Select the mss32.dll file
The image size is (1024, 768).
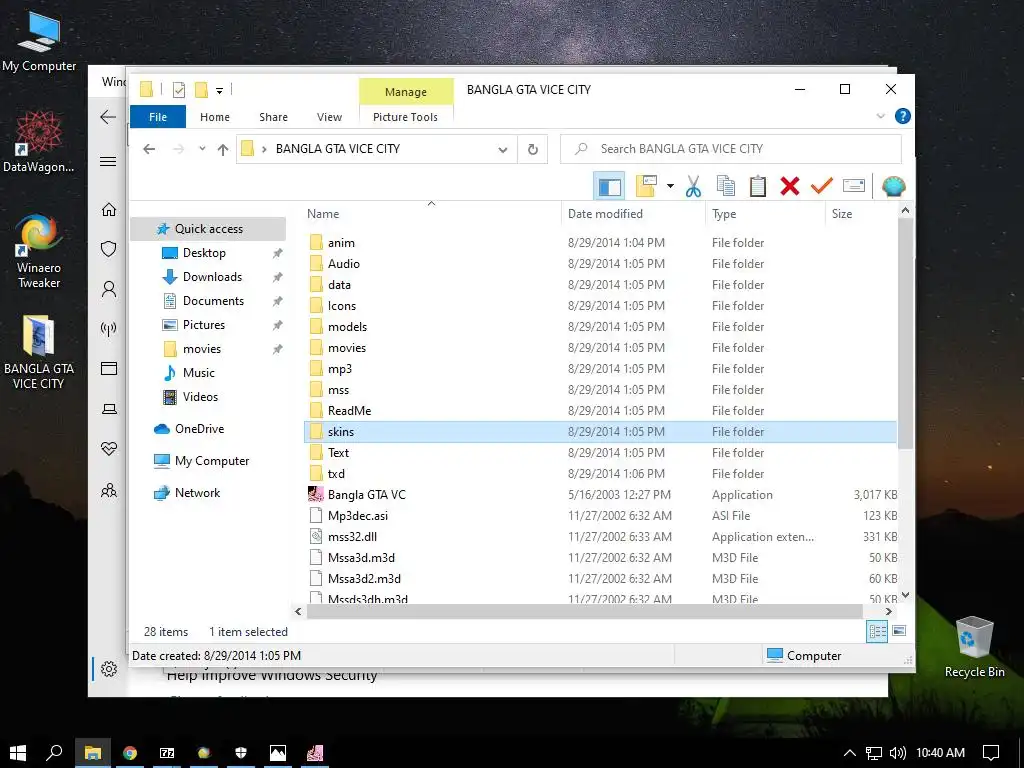pyautogui.click(x=600, y=537)
